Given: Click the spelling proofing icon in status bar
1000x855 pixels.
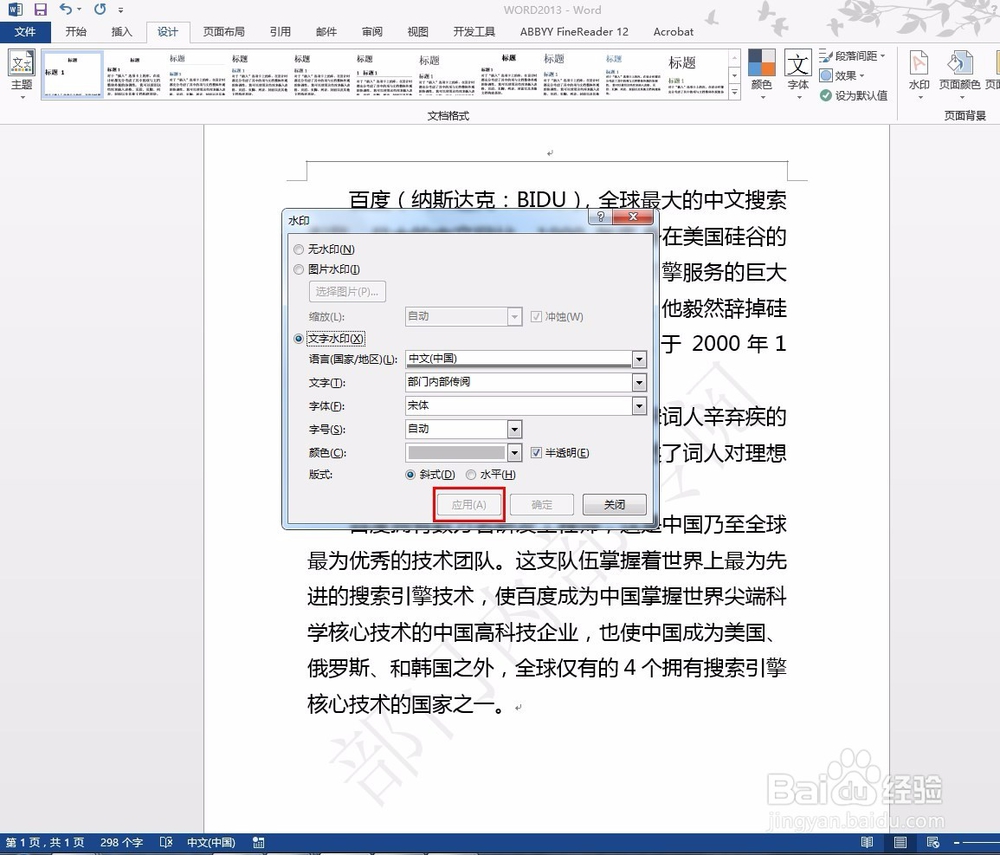Looking at the screenshot, I should coord(166,842).
